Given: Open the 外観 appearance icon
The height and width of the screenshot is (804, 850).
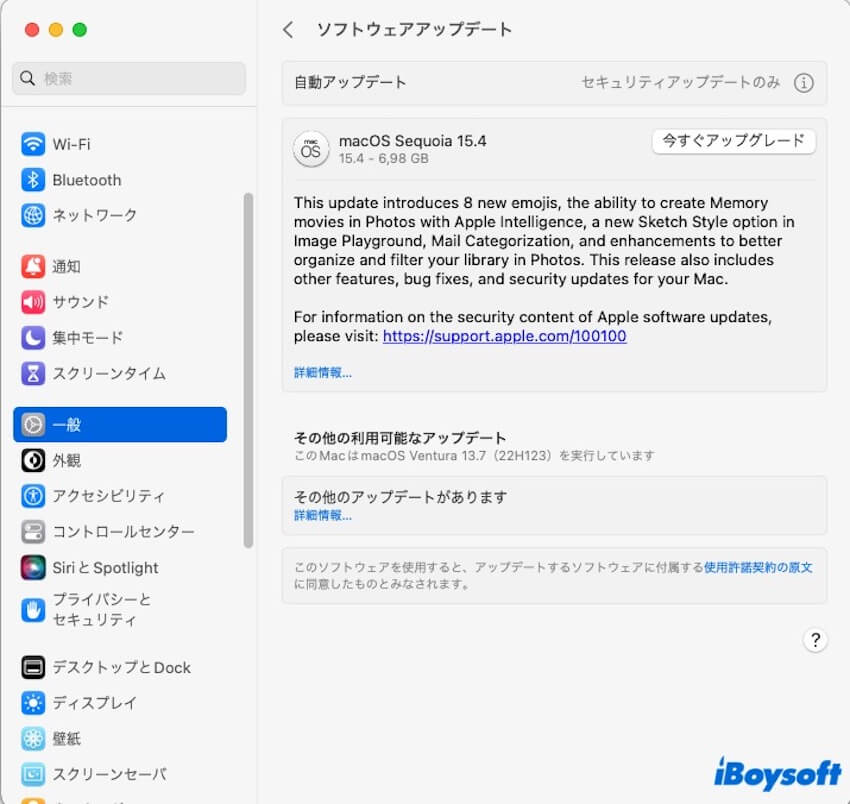Looking at the screenshot, I should tap(33, 460).
